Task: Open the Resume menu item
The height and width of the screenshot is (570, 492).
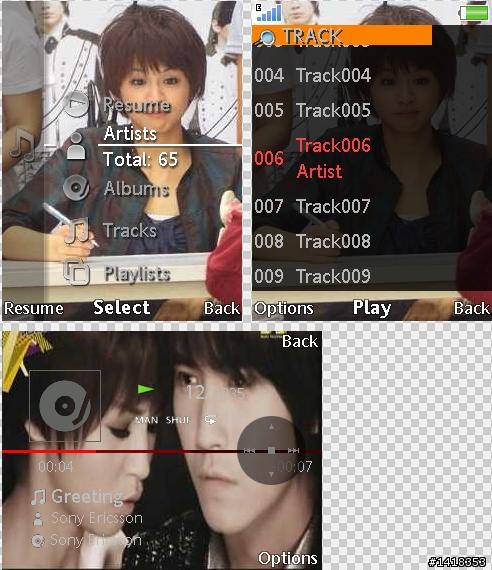Action: (137, 105)
